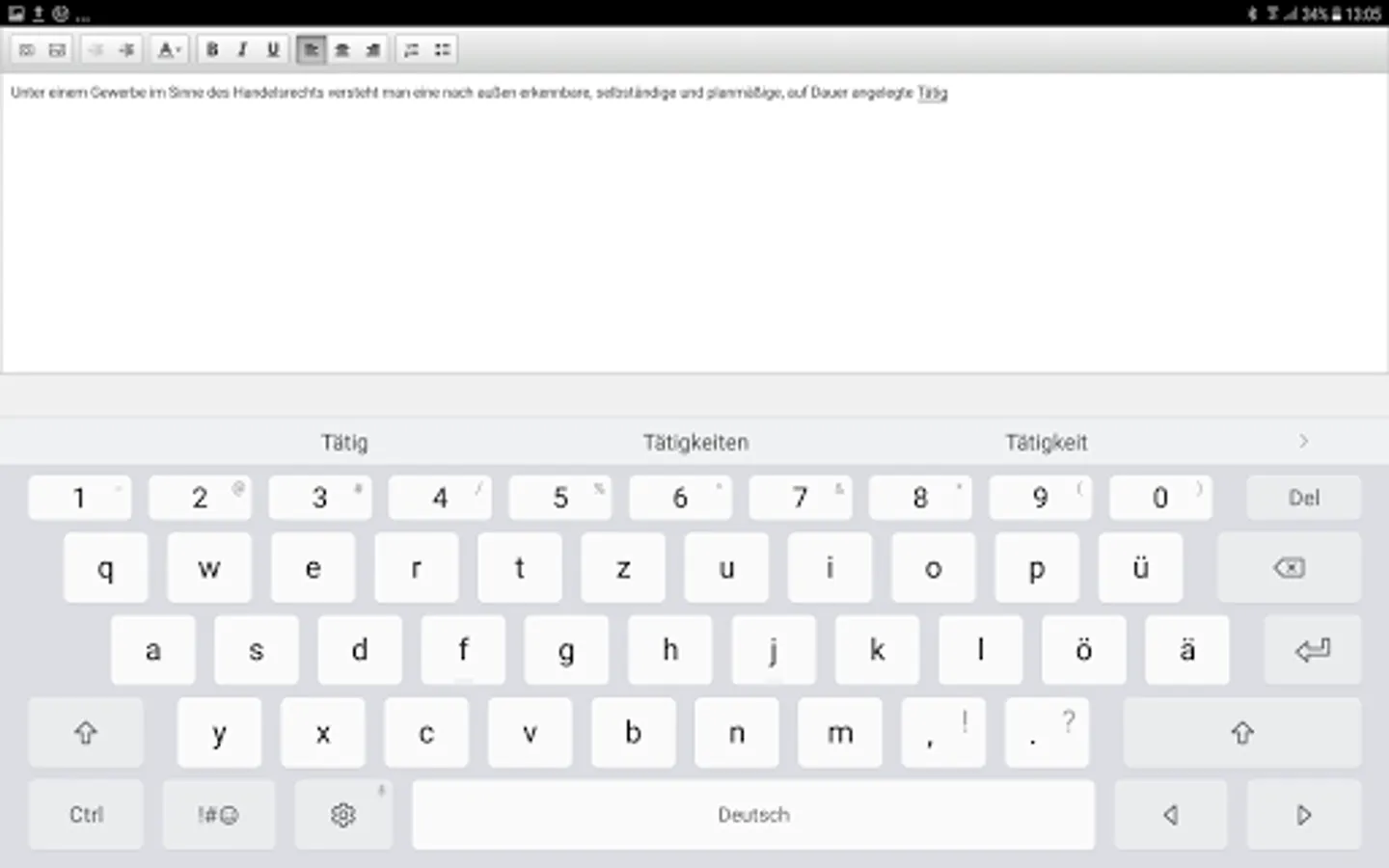
Task: Tap the z key
Action: [x=623, y=568]
